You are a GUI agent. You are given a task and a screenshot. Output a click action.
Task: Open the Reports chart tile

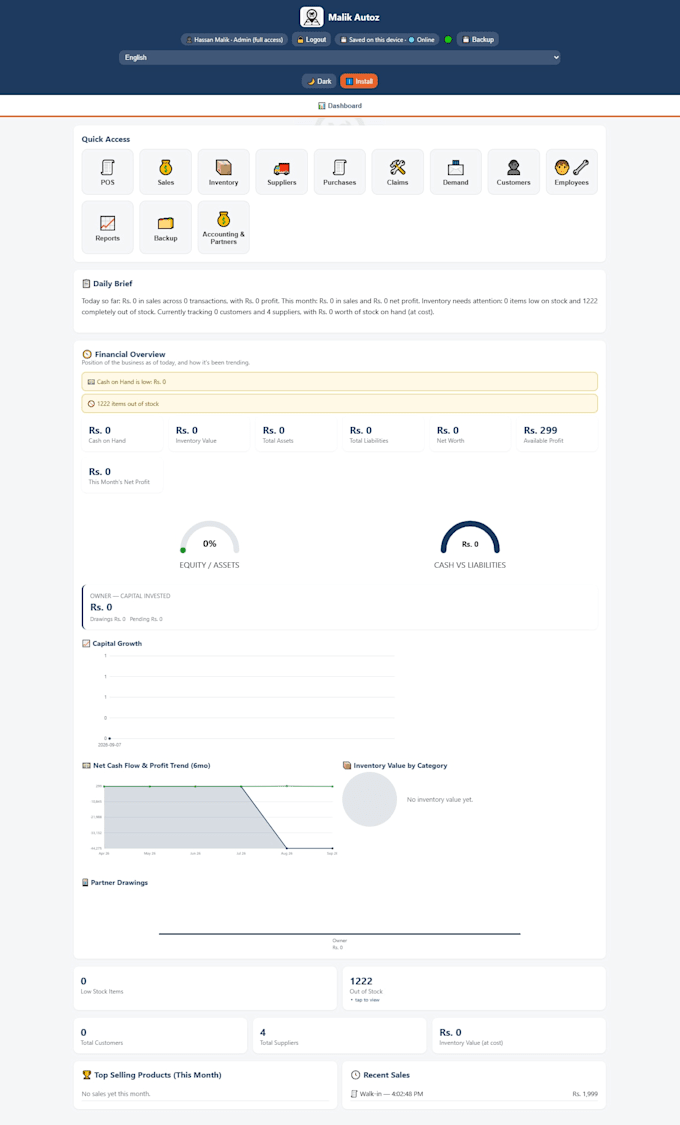[108, 227]
